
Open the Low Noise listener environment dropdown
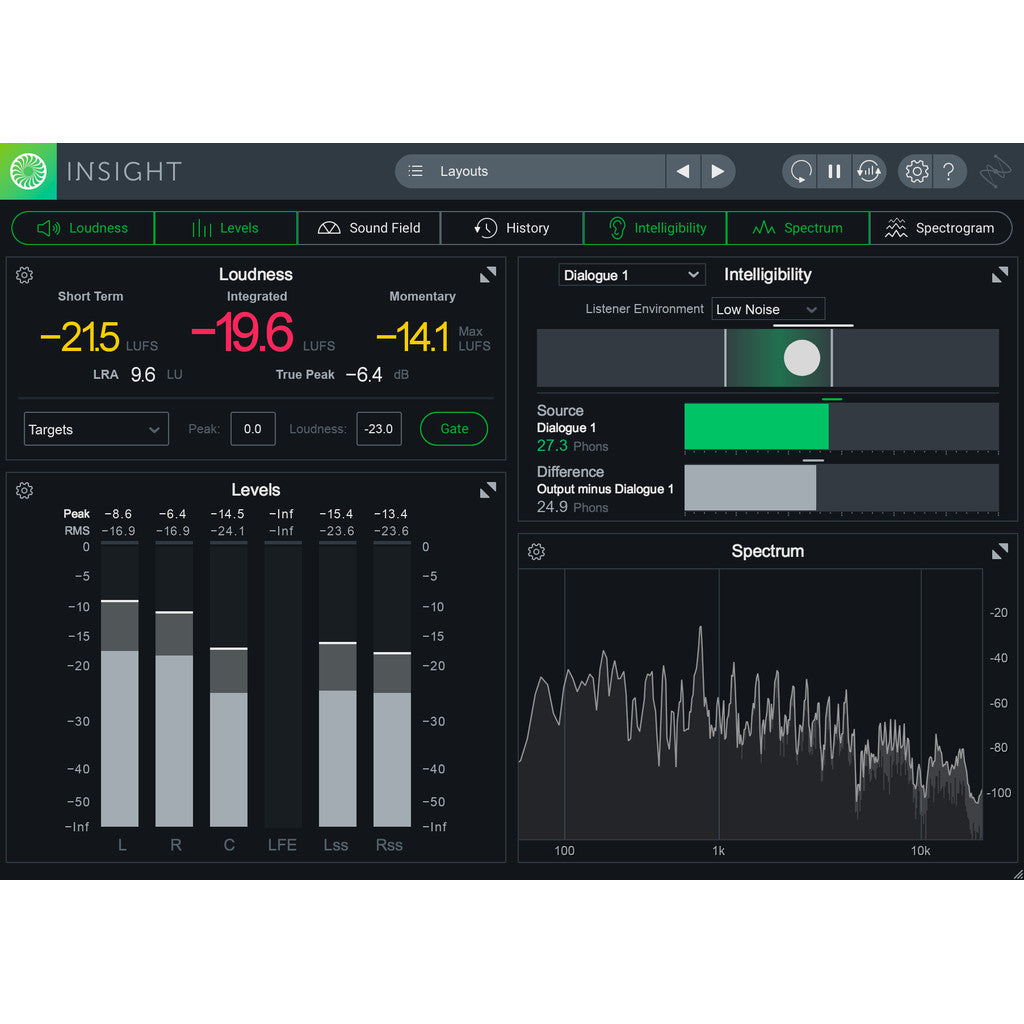(768, 309)
